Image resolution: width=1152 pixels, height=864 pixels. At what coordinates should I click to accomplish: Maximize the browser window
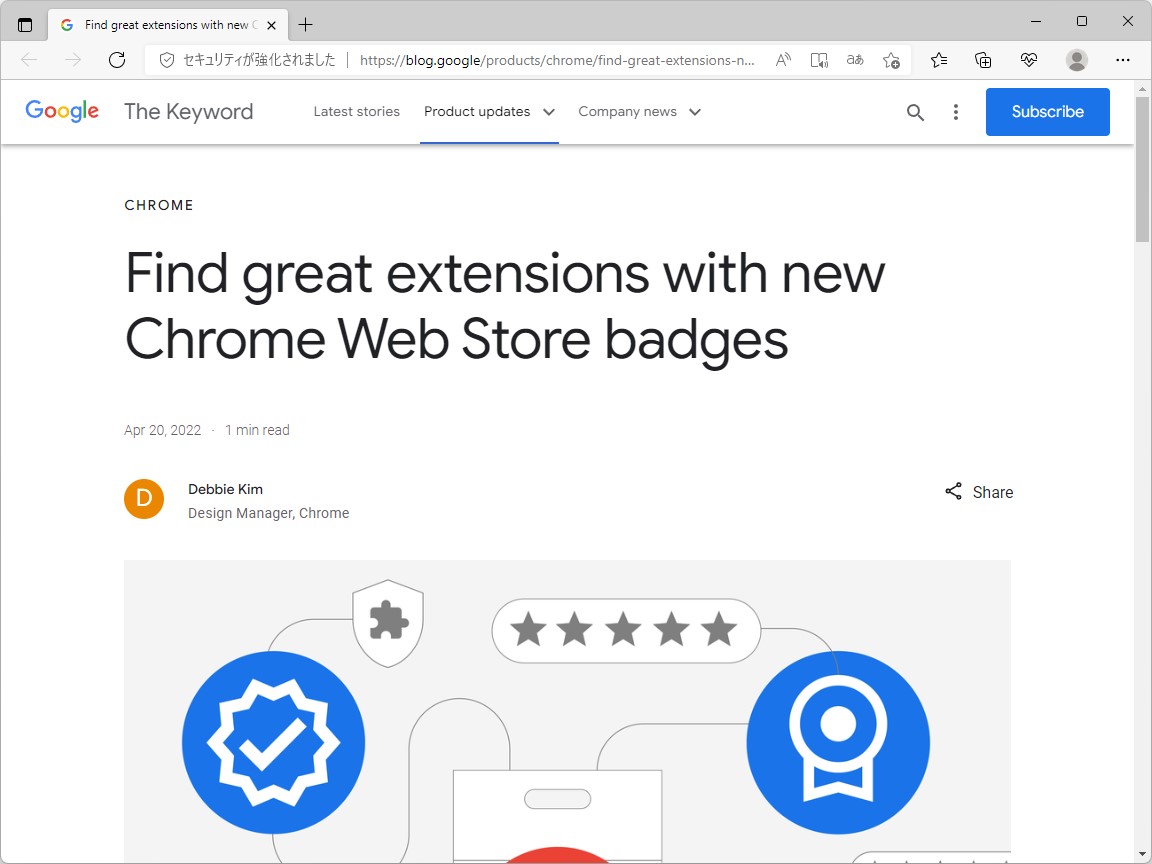[x=1081, y=21]
